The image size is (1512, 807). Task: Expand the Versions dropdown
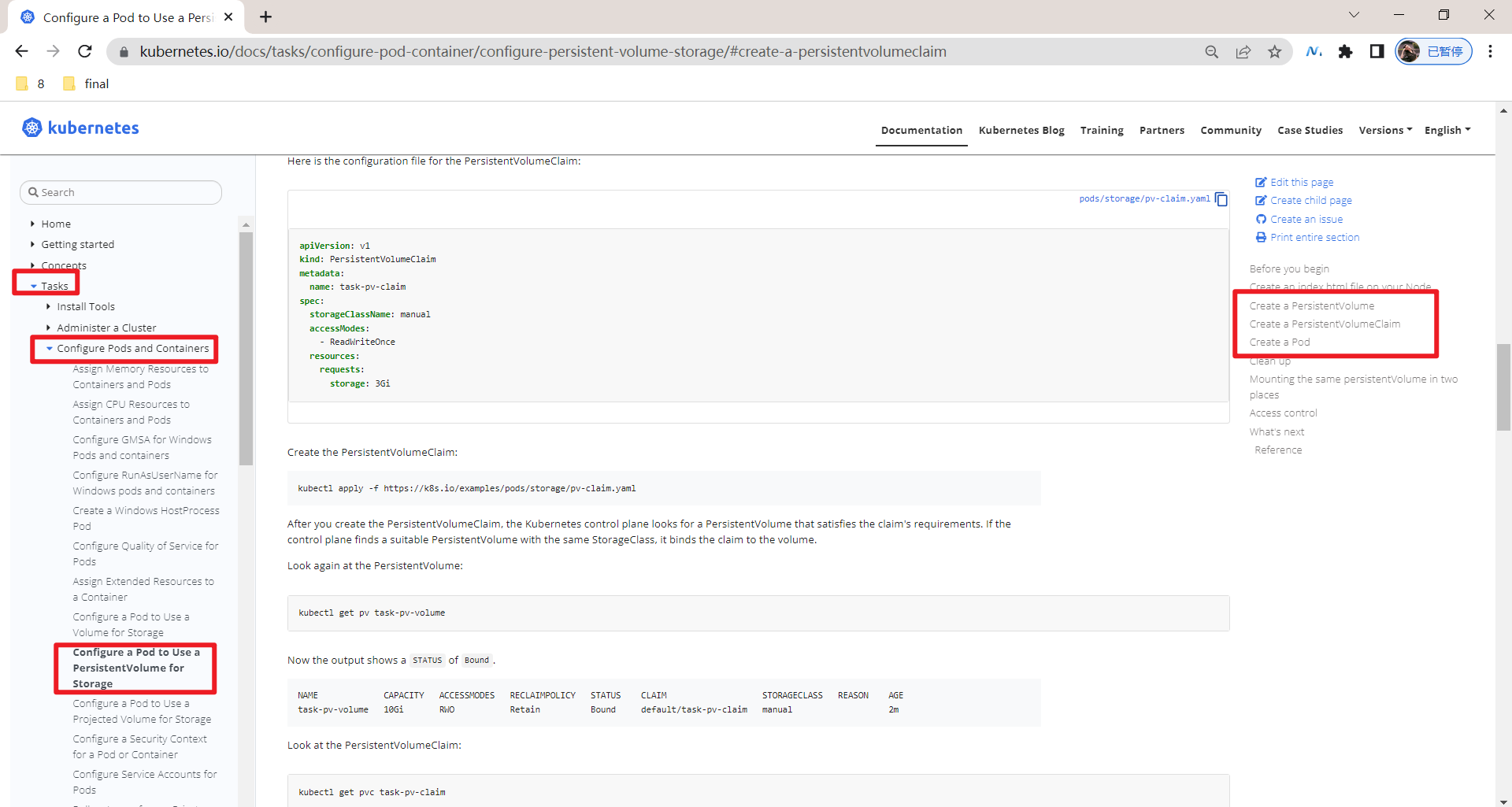(1385, 130)
